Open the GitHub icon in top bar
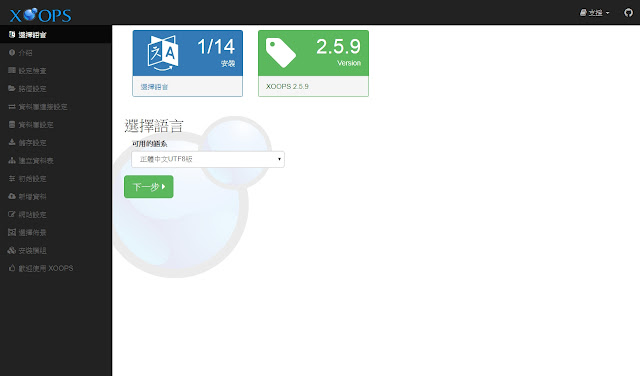This screenshot has width=640, height=376. (628, 13)
